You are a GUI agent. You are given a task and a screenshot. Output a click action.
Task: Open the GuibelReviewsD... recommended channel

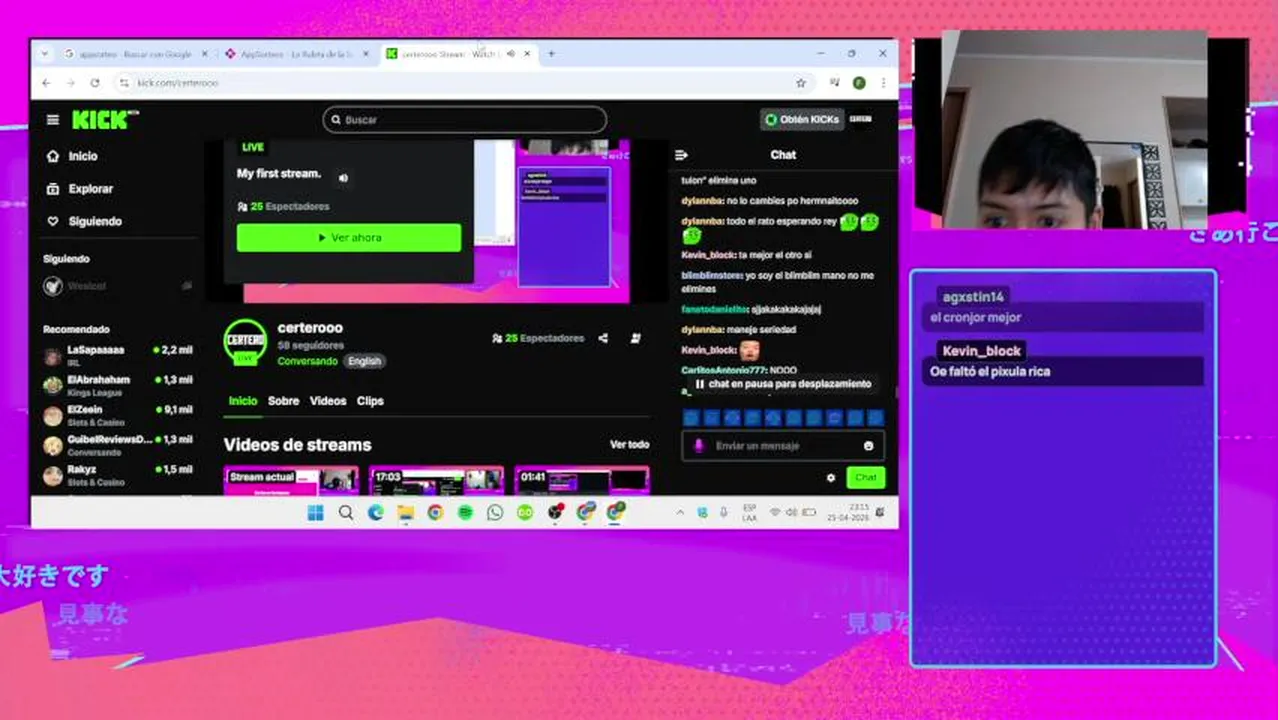coord(118,445)
